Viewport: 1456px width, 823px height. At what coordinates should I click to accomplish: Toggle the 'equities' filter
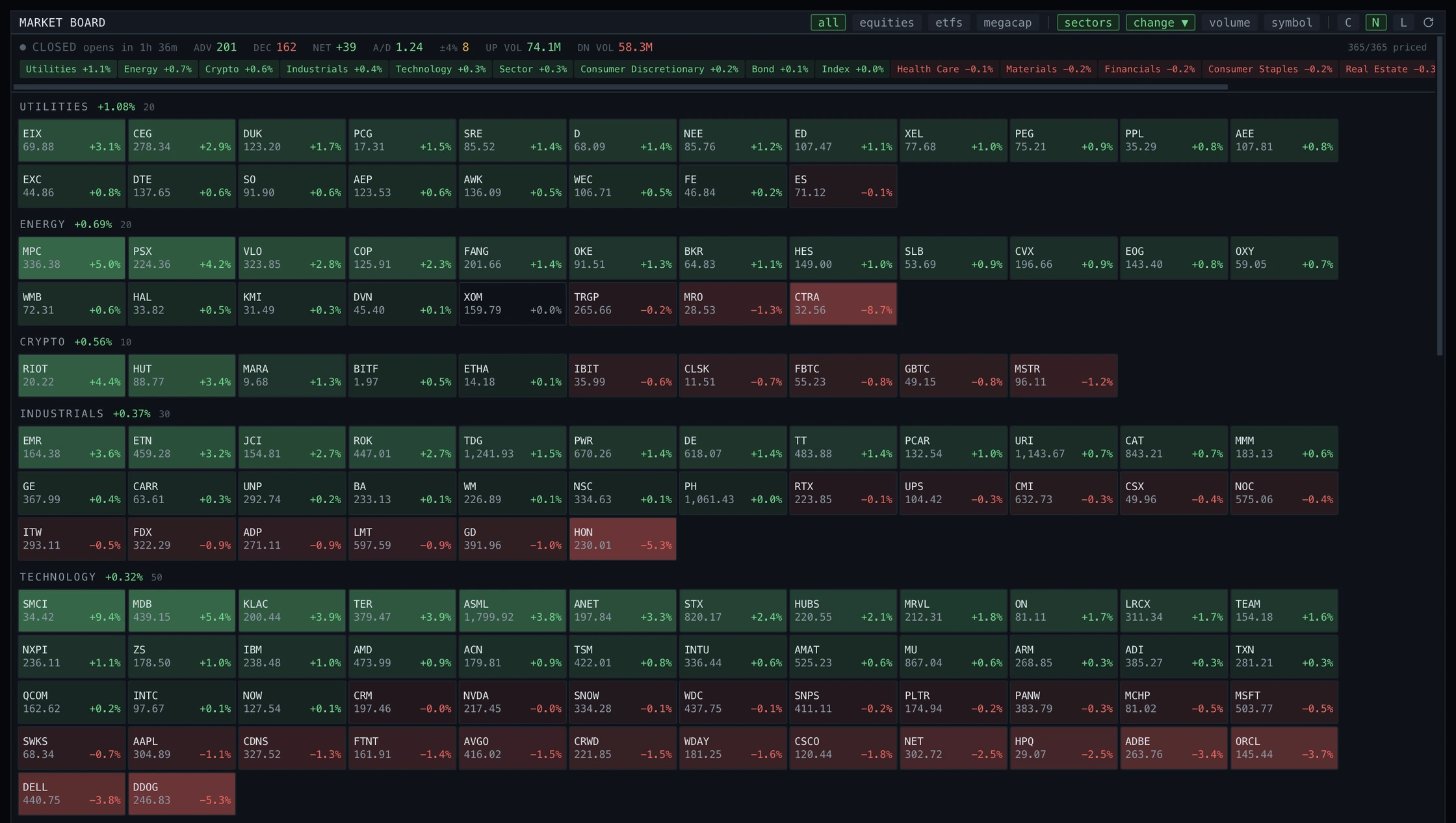(887, 23)
